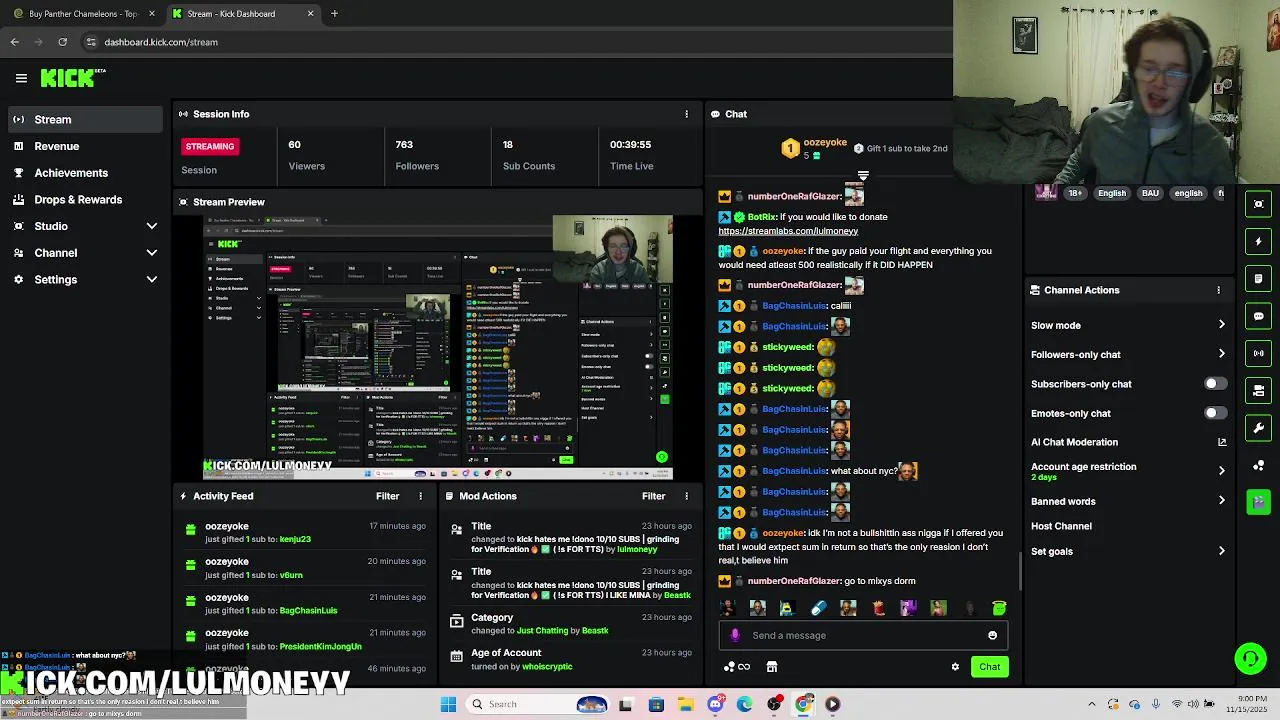Click the camera panel widget in right sidebar
Image resolution: width=1280 pixels, height=720 pixels.
(1258, 391)
